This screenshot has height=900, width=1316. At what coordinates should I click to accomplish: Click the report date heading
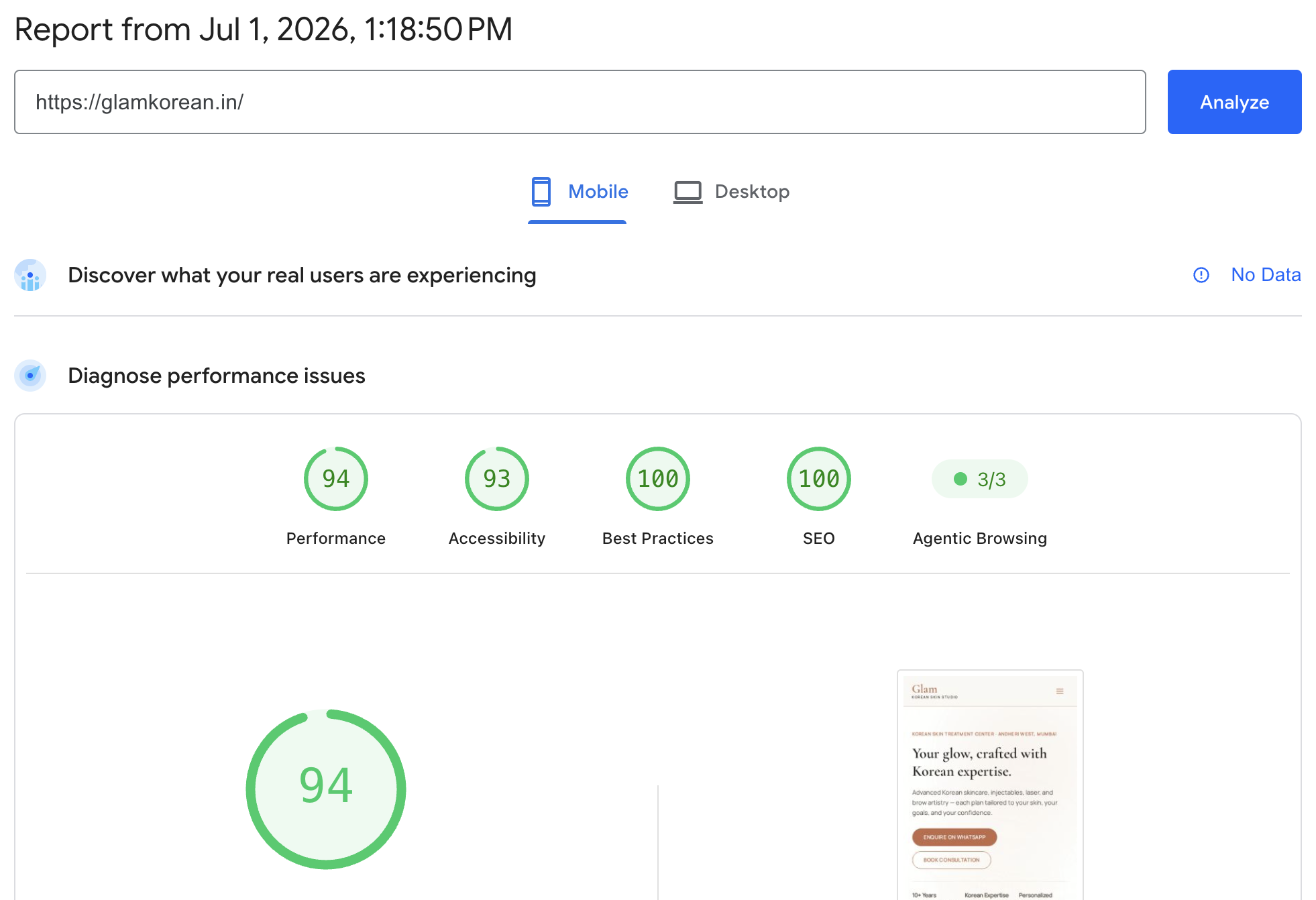click(x=264, y=30)
